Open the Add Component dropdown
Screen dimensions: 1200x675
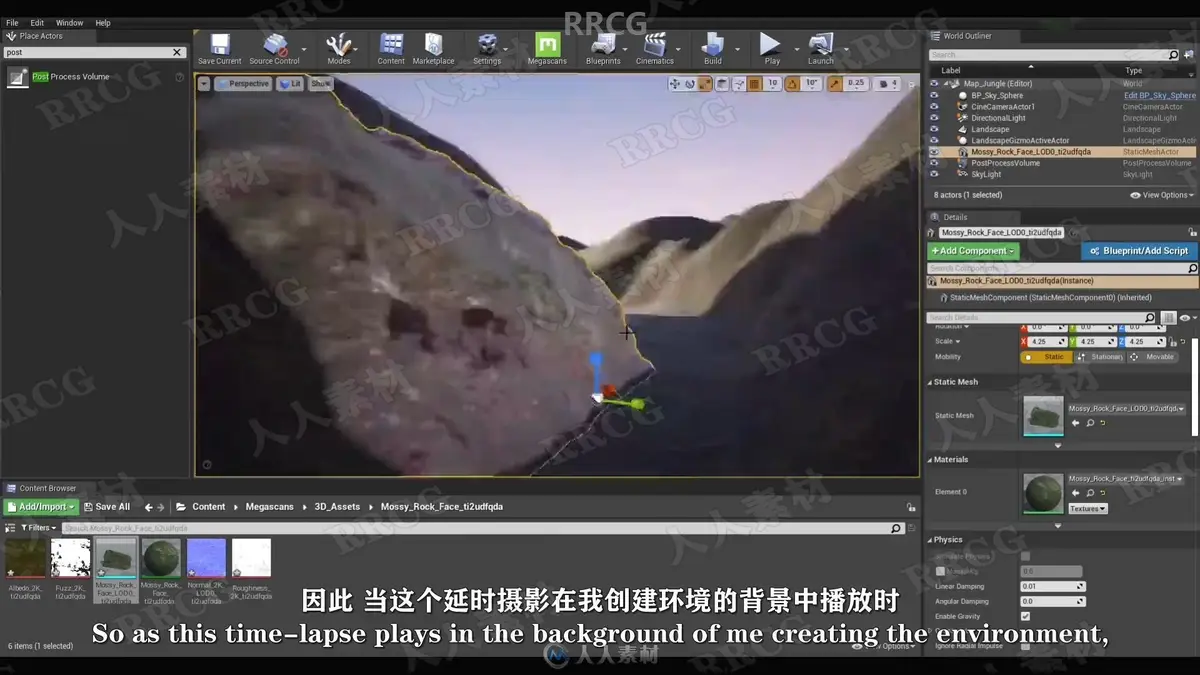973,251
